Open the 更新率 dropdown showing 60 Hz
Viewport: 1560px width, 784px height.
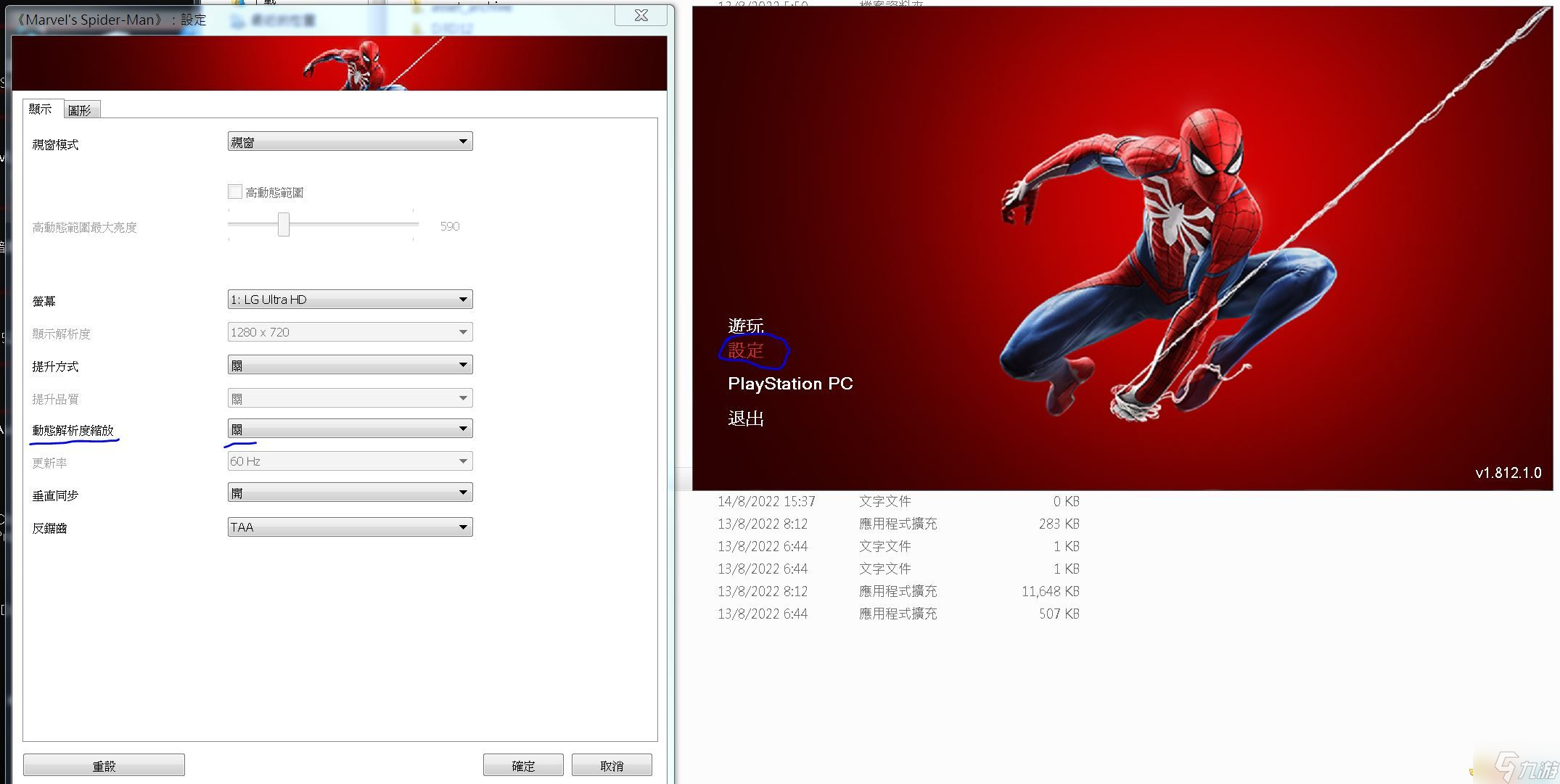(350, 461)
